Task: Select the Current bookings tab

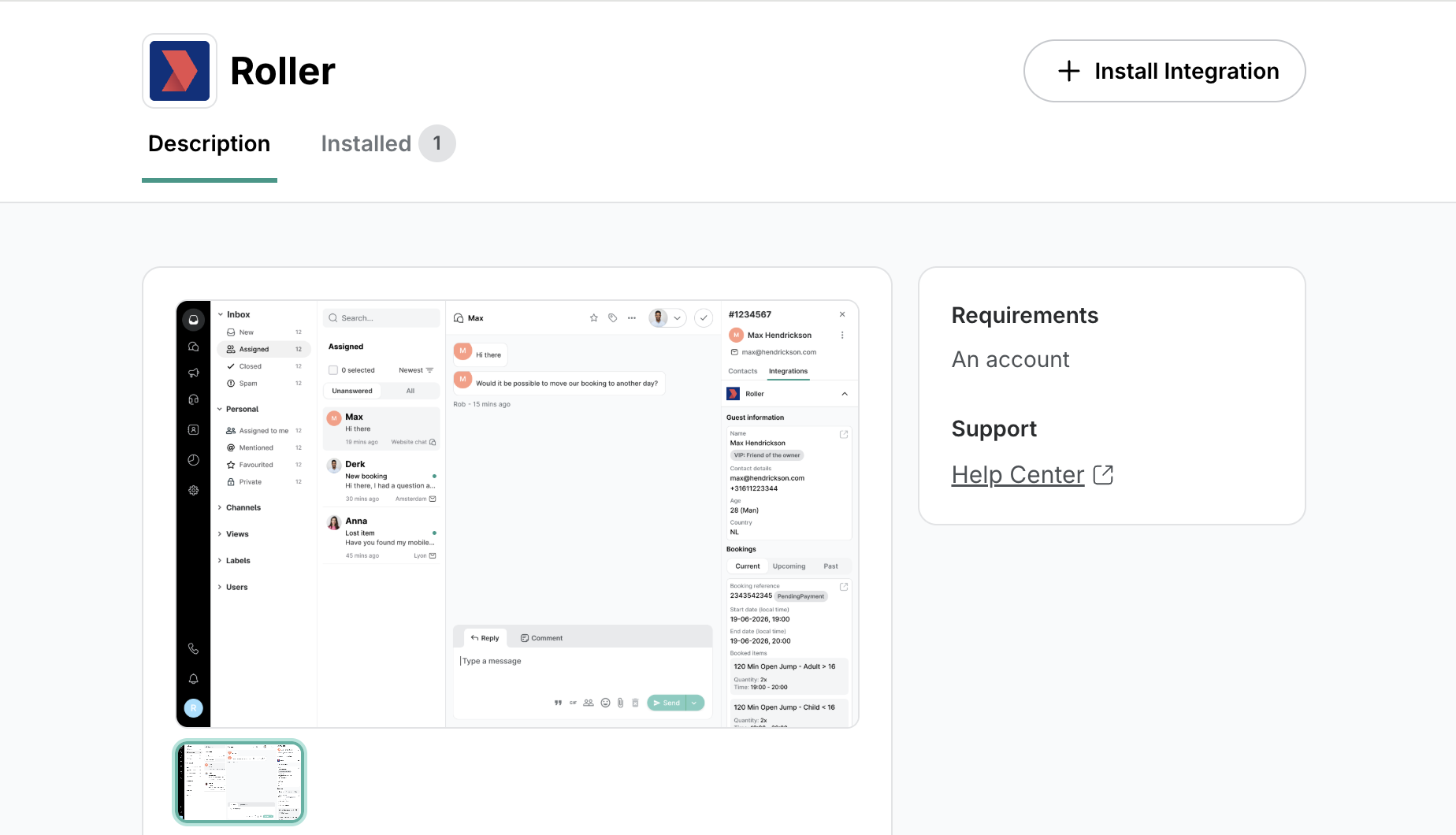Action: coord(748,566)
